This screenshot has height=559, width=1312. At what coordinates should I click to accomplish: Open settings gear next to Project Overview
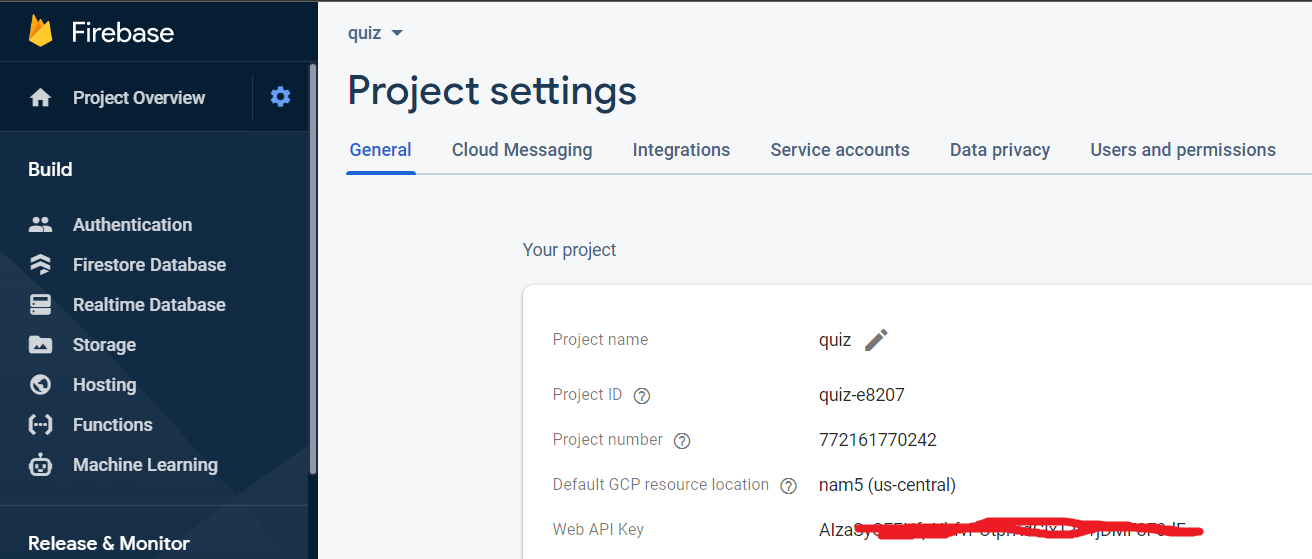[x=281, y=97]
